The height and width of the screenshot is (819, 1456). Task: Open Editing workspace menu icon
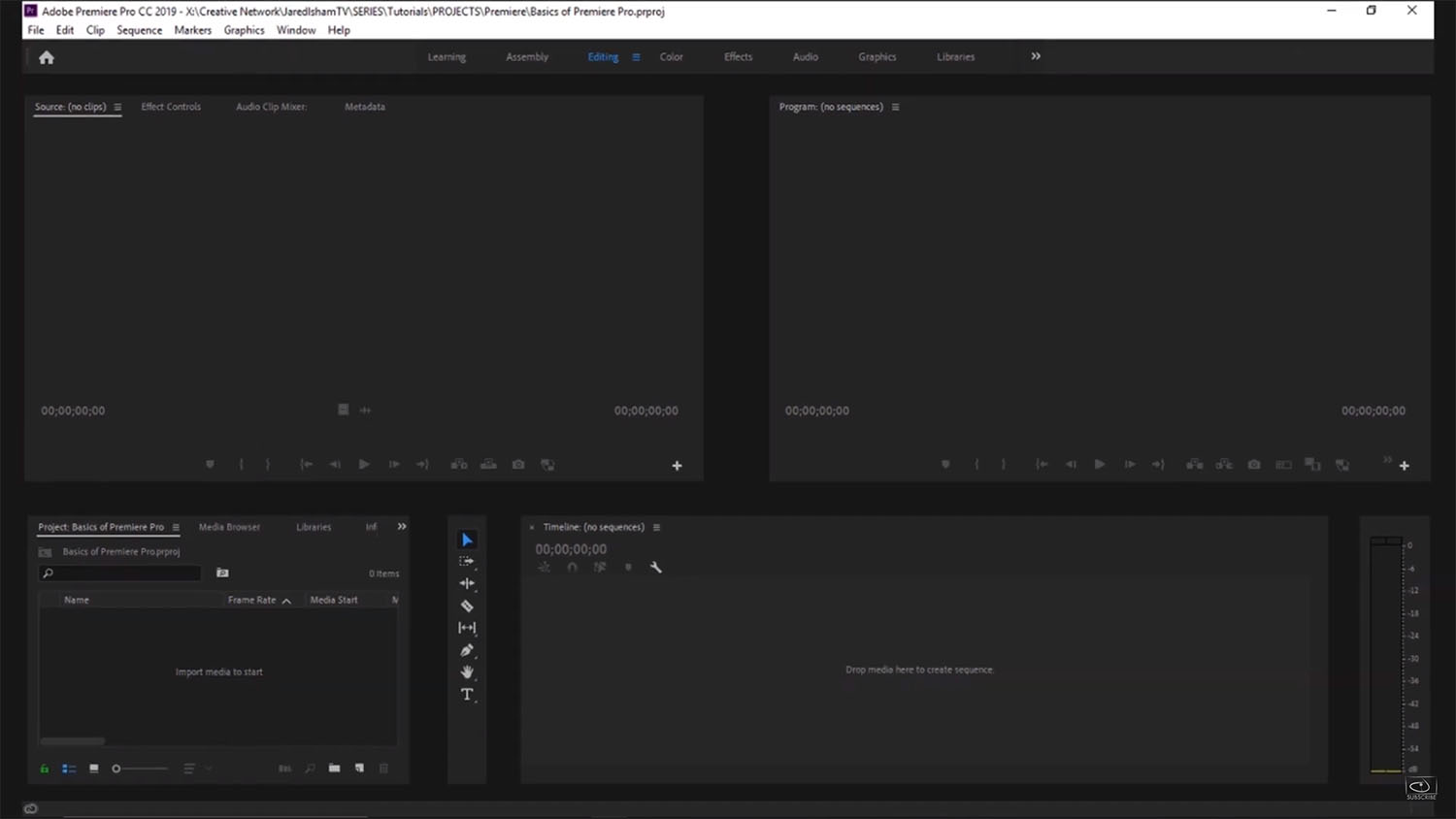pos(636,57)
